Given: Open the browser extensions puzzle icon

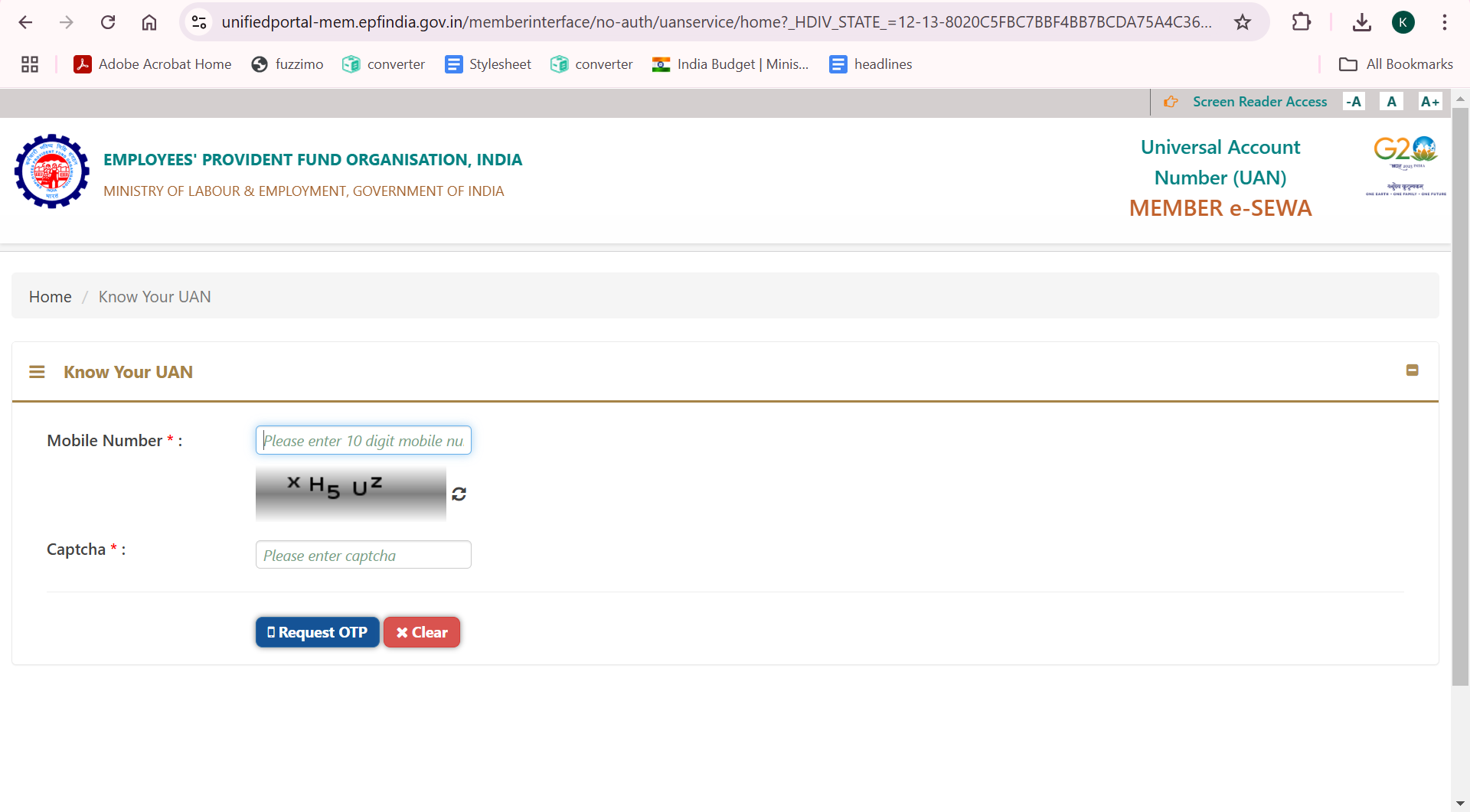Looking at the screenshot, I should (1301, 22).
